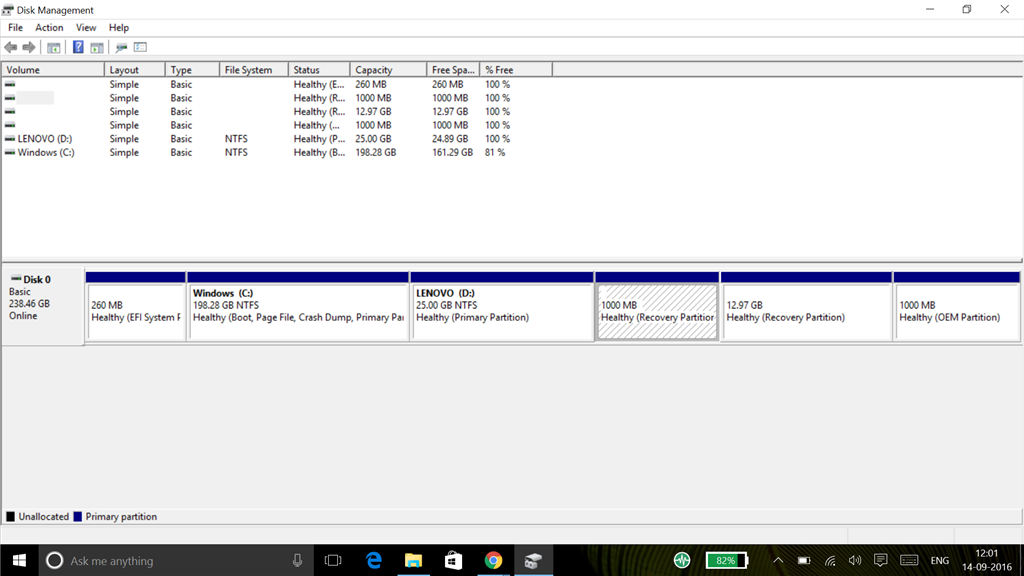Open Task View from the taskbar
1024x576 pixels.
(x=333, y=560)
